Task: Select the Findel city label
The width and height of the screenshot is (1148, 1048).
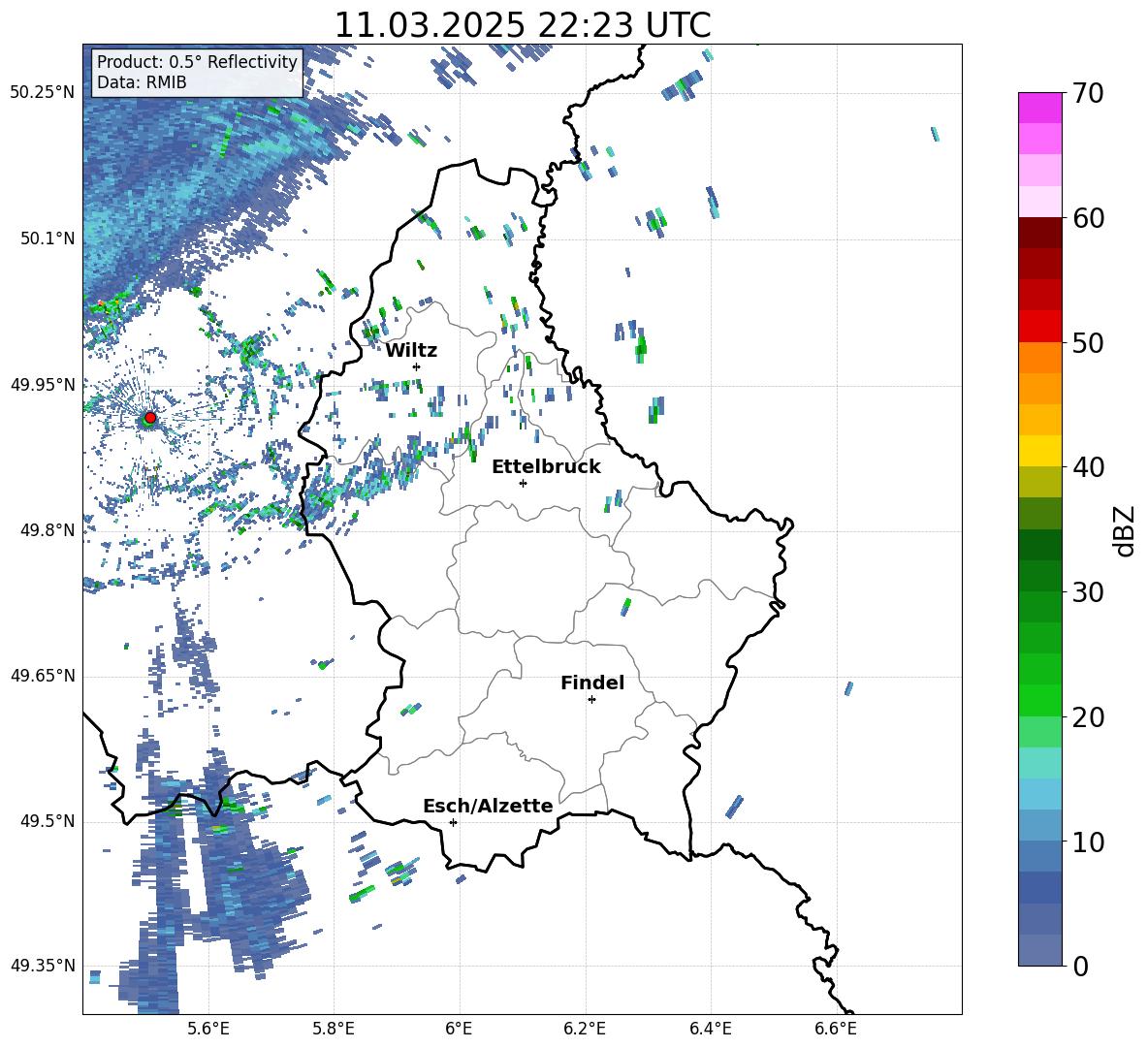Action: [x=592, y=683]
